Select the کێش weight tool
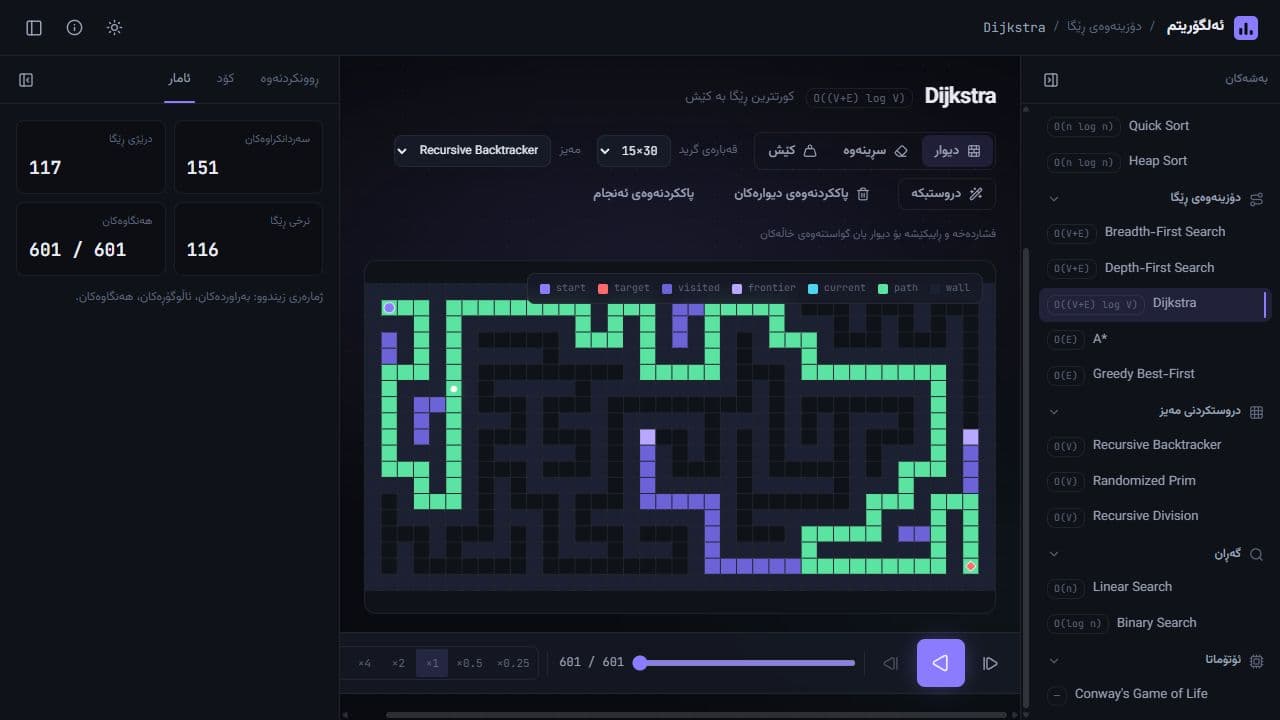Image resolution: width=1280 pixels, height=720 pixels. tap(793, 150)
